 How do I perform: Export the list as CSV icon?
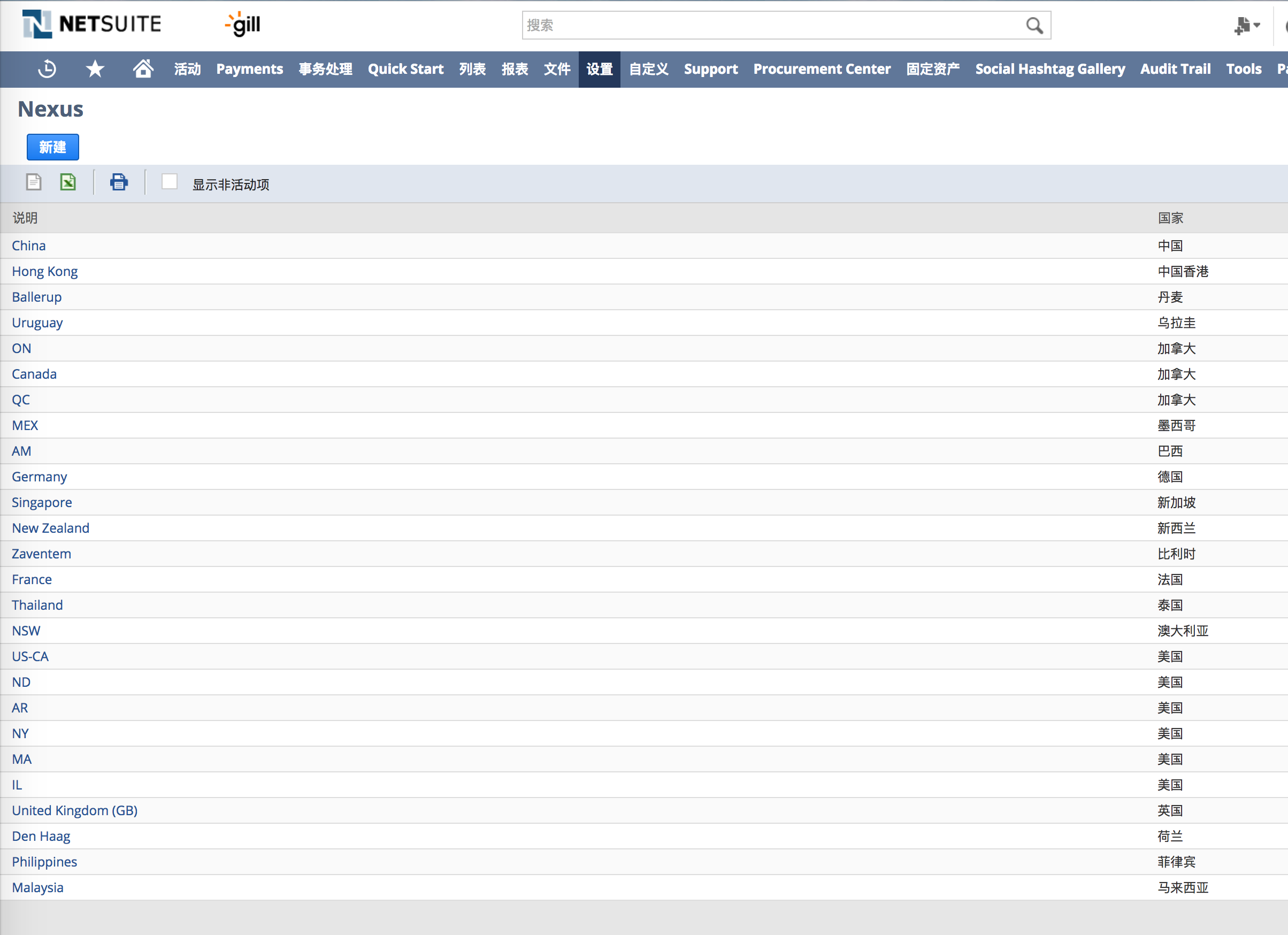pos(34,182)
